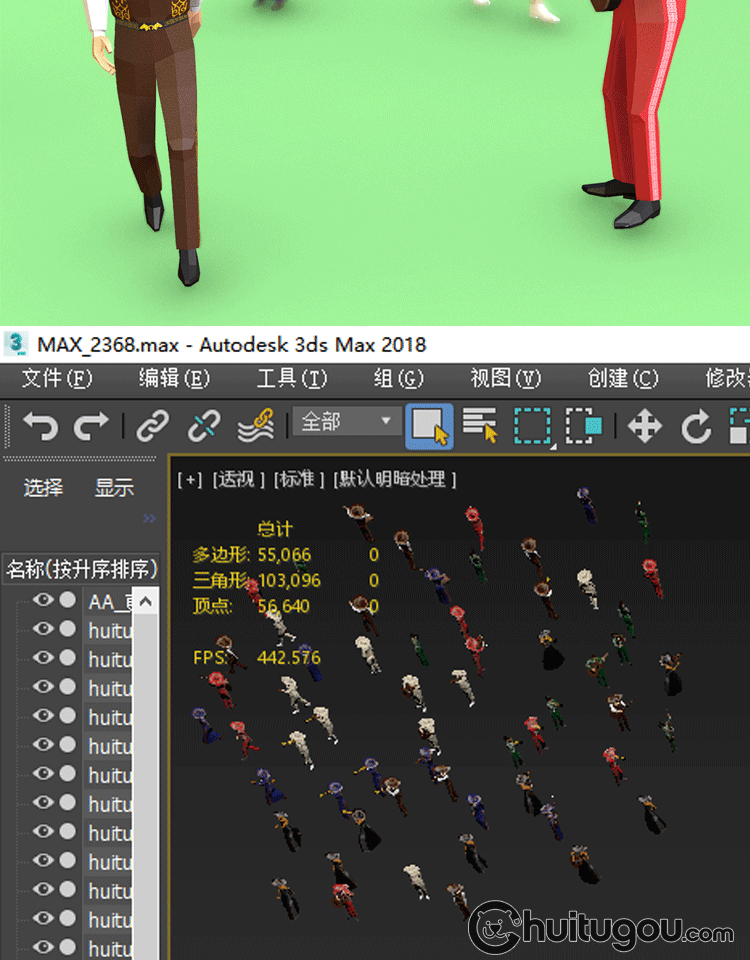Toggle the round dot icon on the AA_ row
Viewport: 750px width, 960px height.
tap(67, 600)
